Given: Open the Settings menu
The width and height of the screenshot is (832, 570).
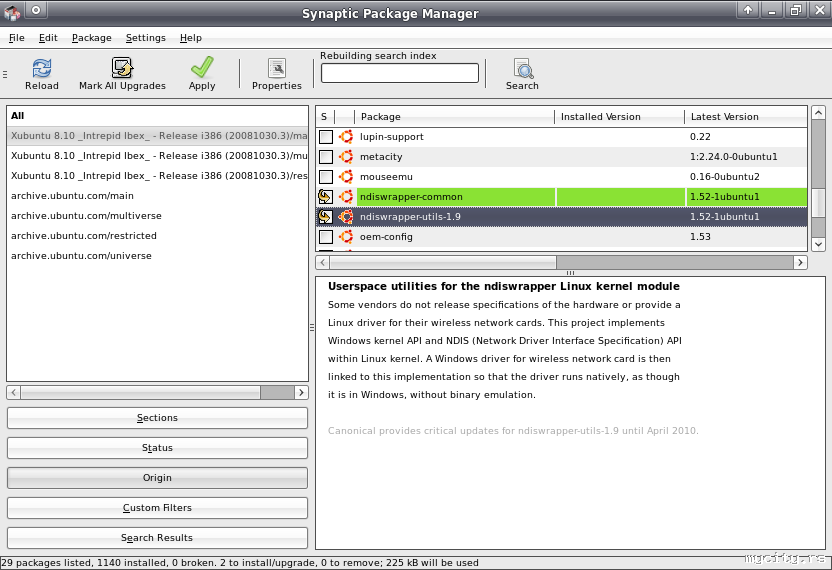Looking at the screenshot, I should 145,38.
